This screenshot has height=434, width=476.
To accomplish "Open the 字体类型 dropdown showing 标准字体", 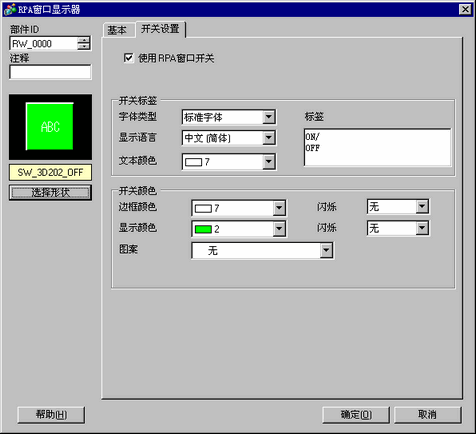I will point(229,117).
